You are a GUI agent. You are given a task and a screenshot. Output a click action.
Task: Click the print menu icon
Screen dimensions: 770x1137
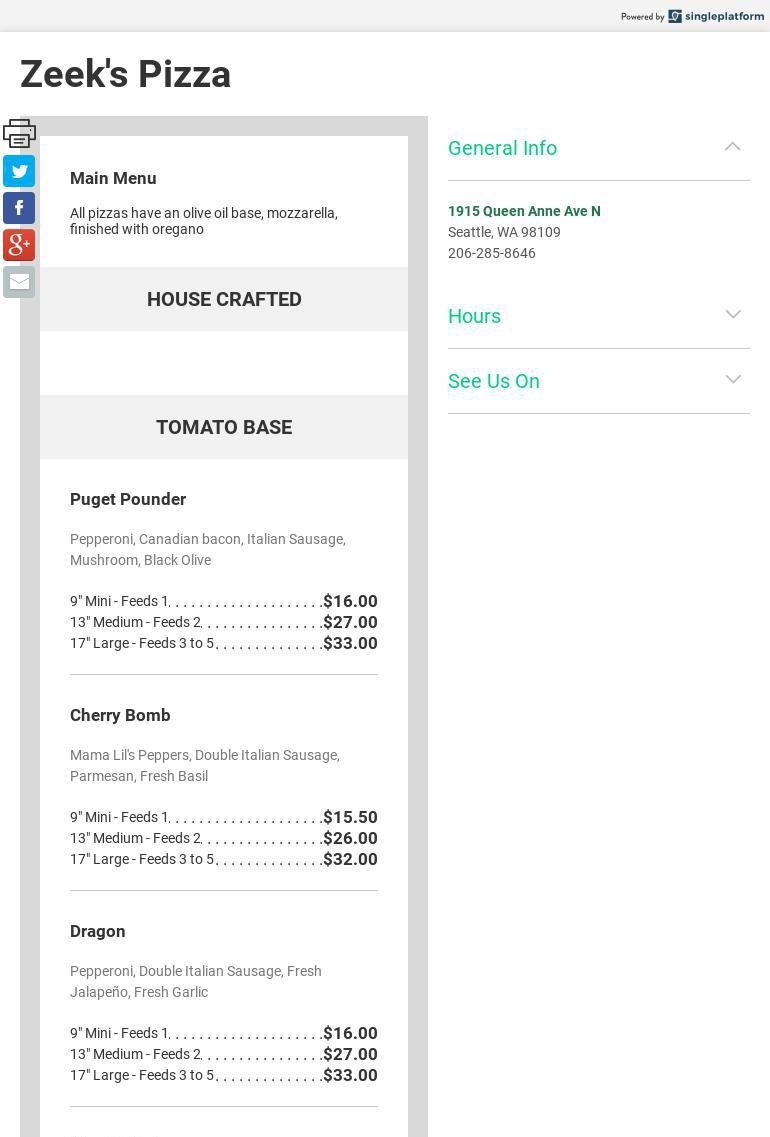tap(19, 133)
